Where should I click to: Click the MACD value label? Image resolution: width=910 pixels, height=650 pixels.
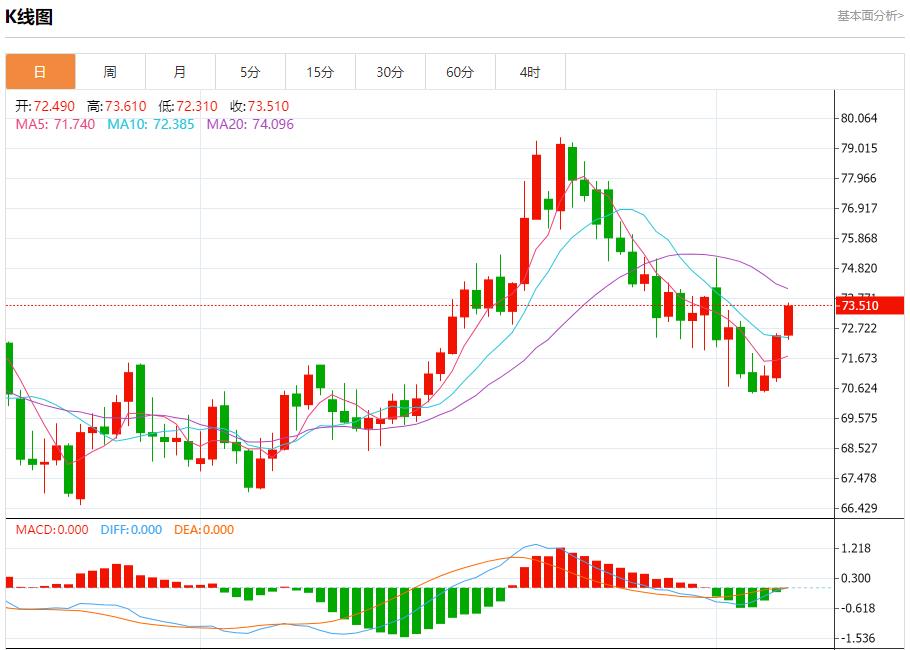pyautogui.click(x=52, y=530)
